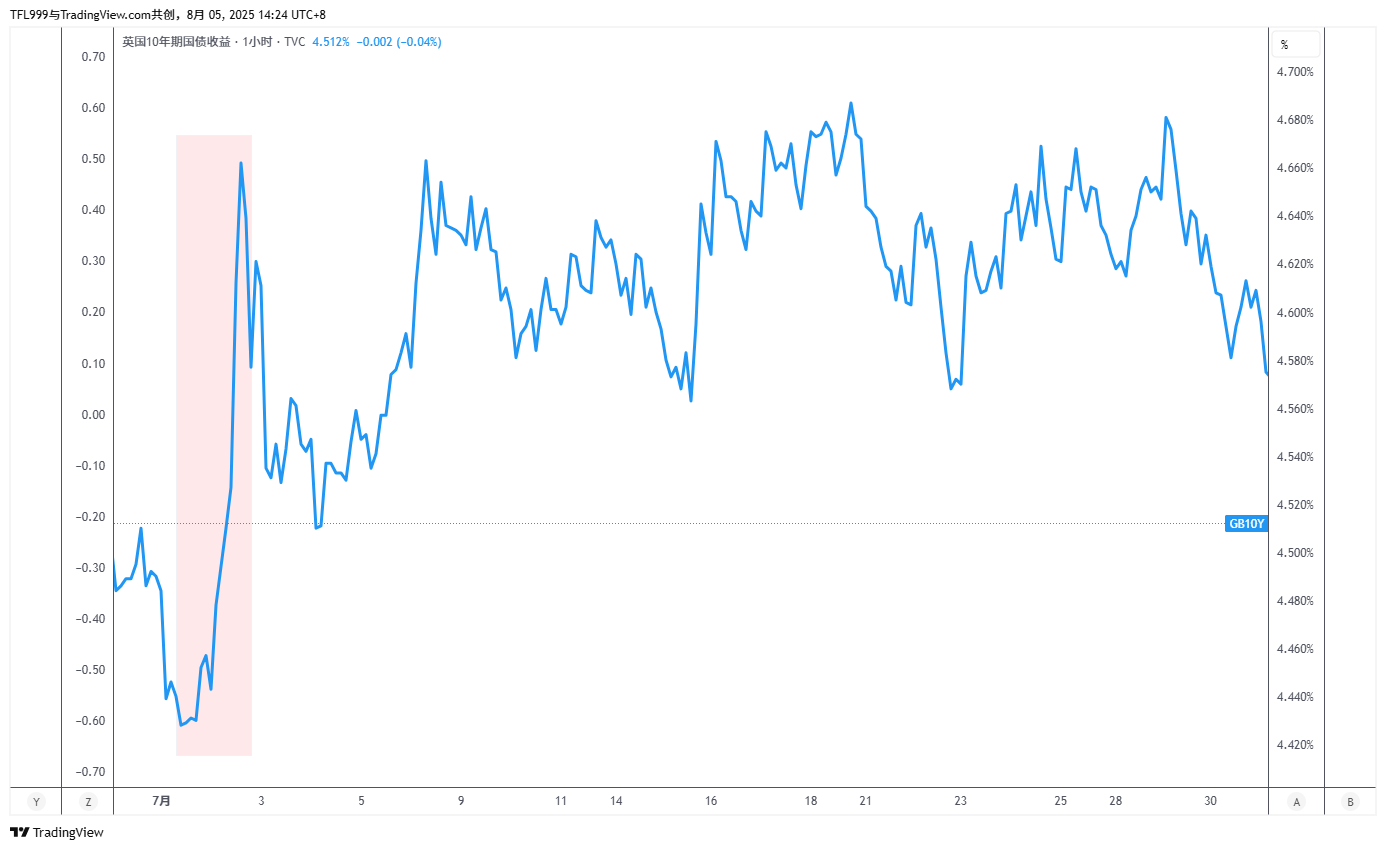The width and height of the screenshot is (1386, 850).
Task: Click the Z scale badge icon
Action: click(88, 801)
